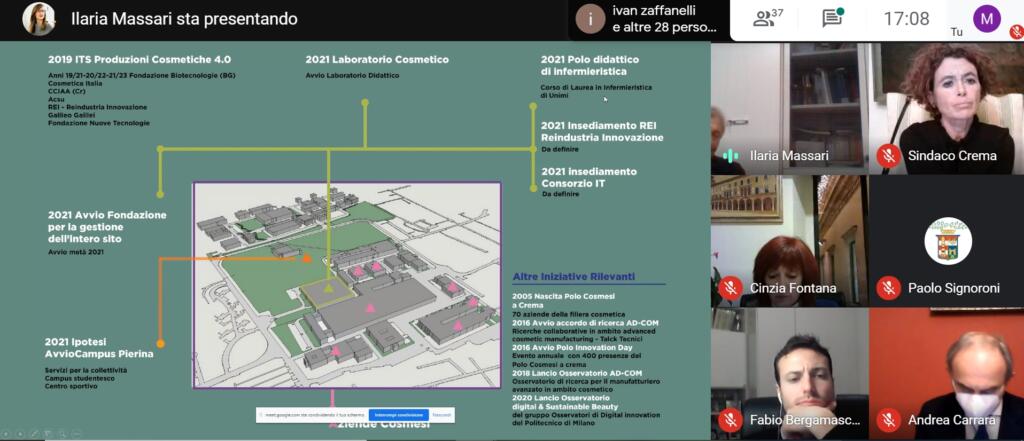Open the participants list showing 37 people
This screenshot has height=441, width=1024.
pos(768,18)
